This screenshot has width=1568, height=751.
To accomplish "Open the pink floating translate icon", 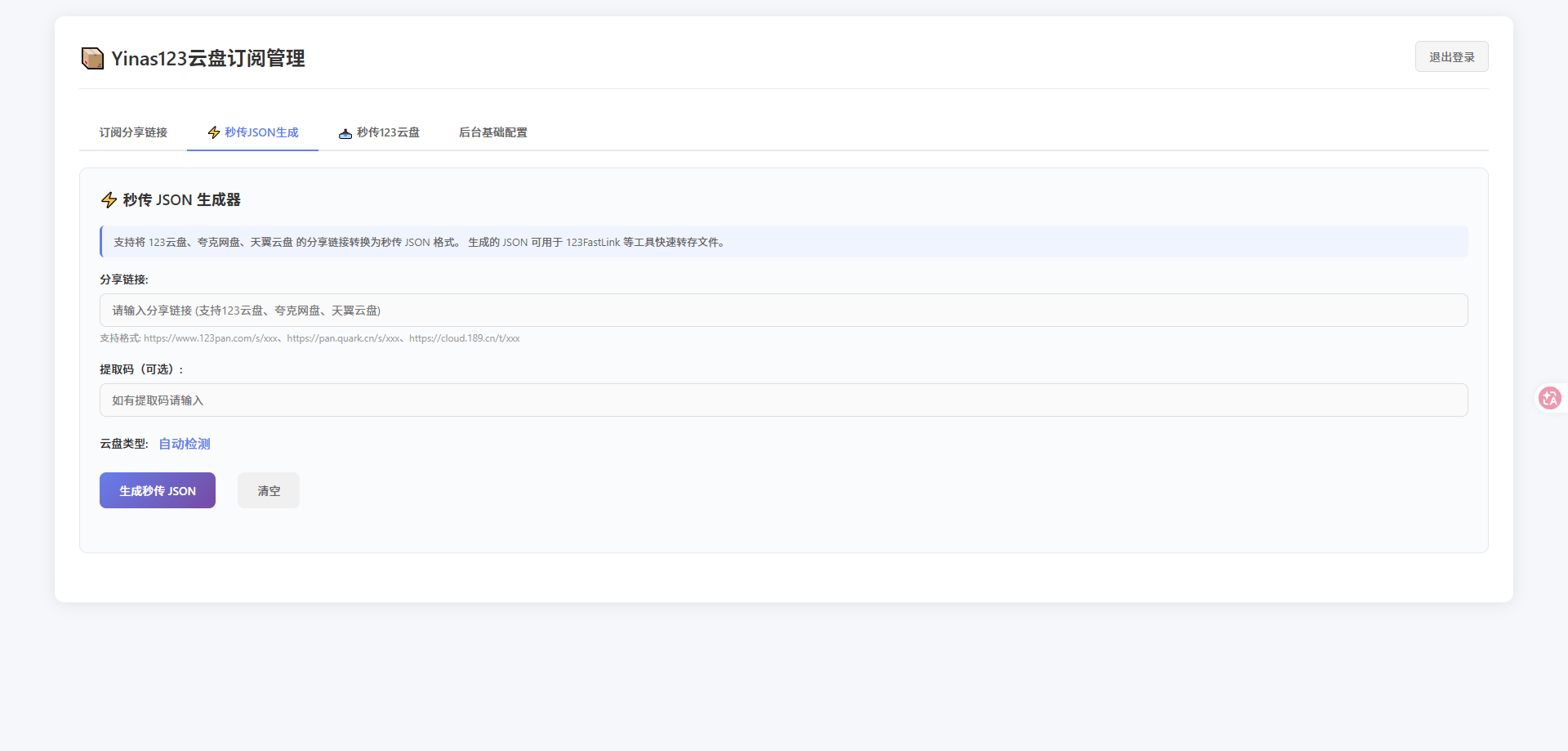I will (1549, 398).
